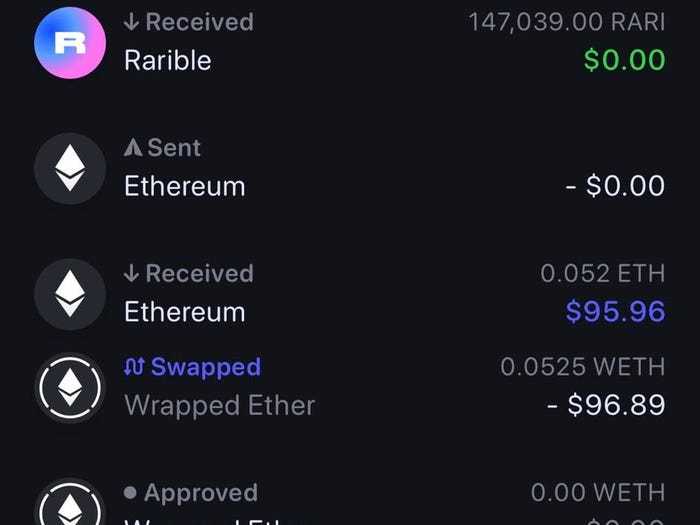This screenshot has width=700, height=525.
Task: Click the $95.96 received value
Action: point(615,311)
